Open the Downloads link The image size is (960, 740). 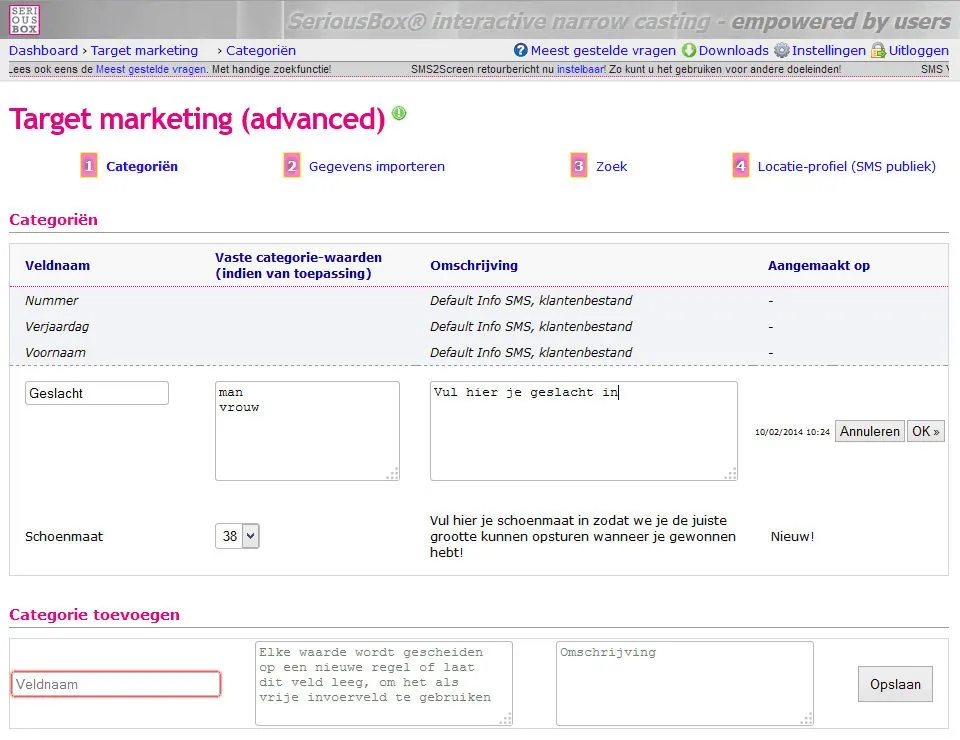point(733,50)
